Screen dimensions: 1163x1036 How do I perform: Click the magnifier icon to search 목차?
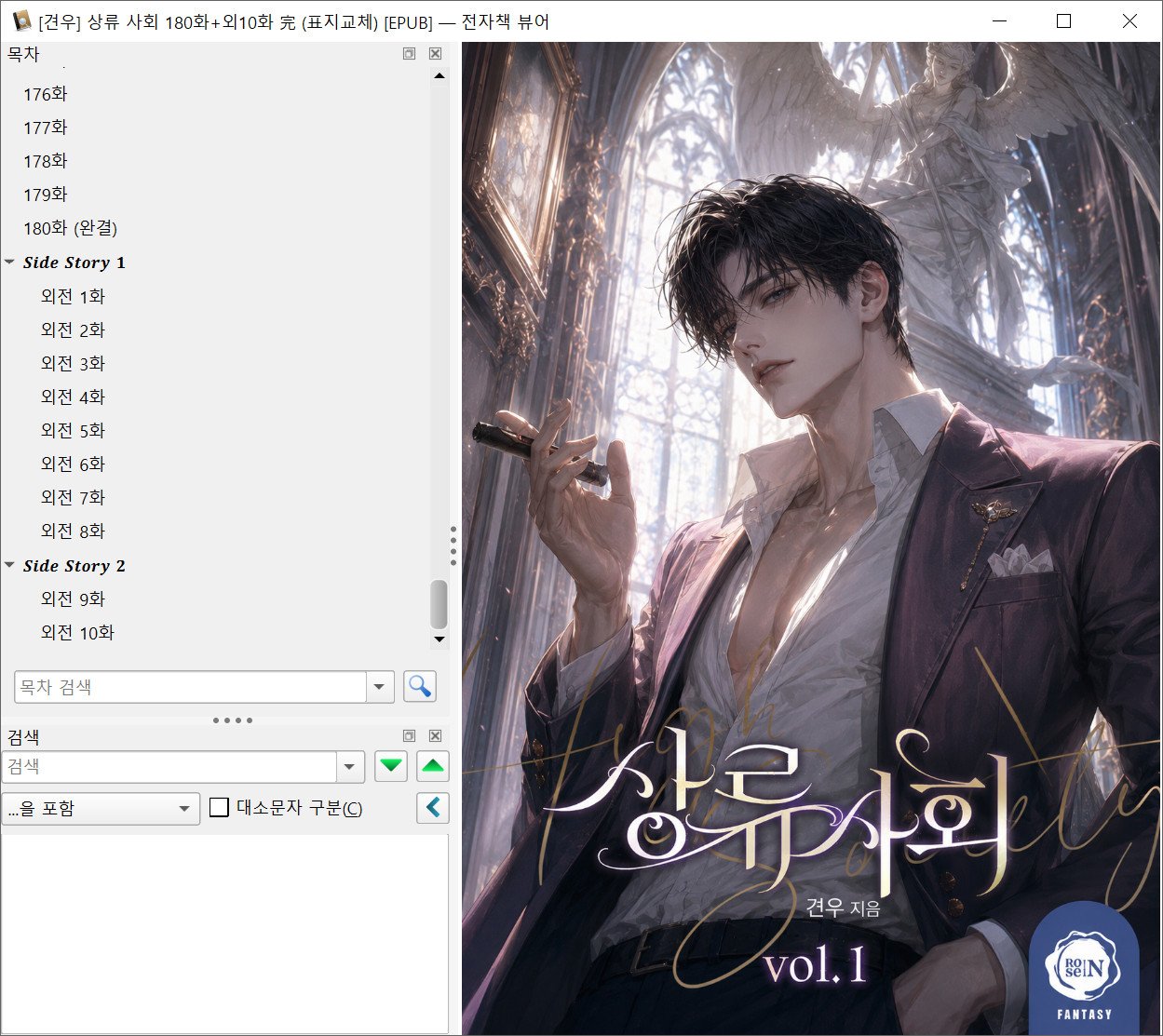click(420, 687)
